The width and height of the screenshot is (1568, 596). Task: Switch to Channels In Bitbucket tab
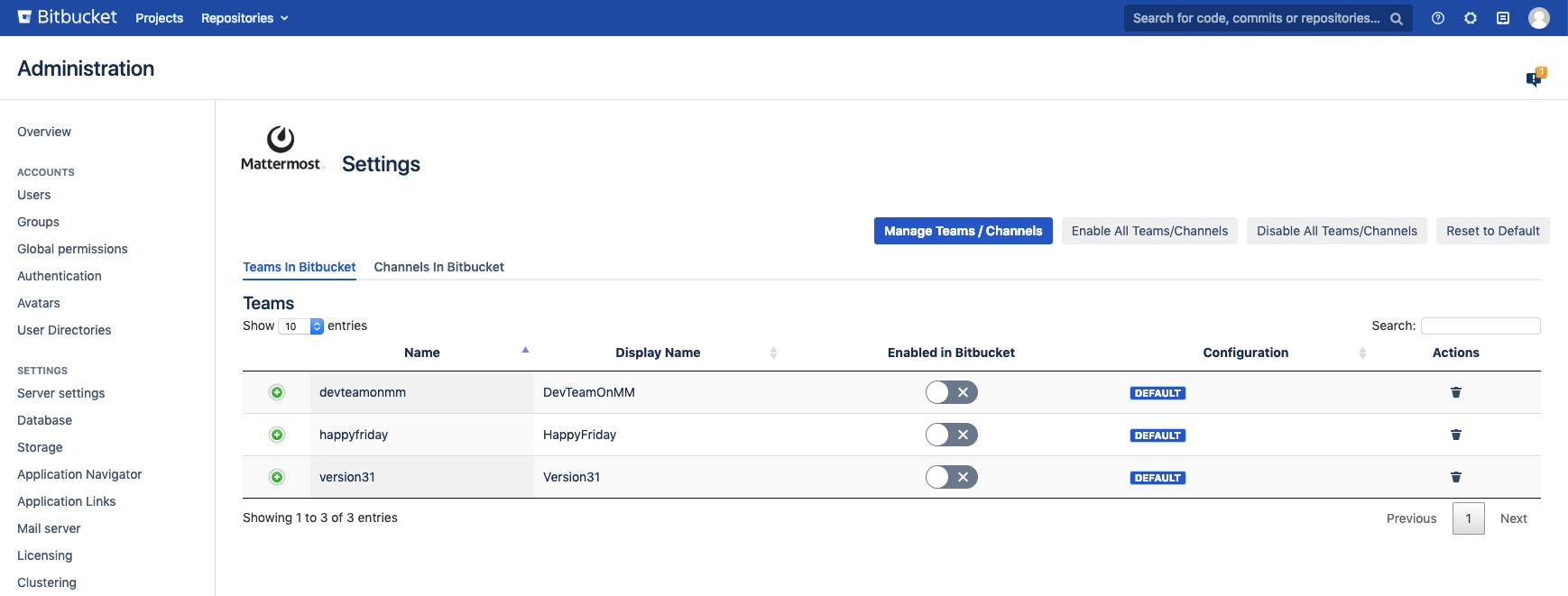pyautogui.click(x=438, y=267)
